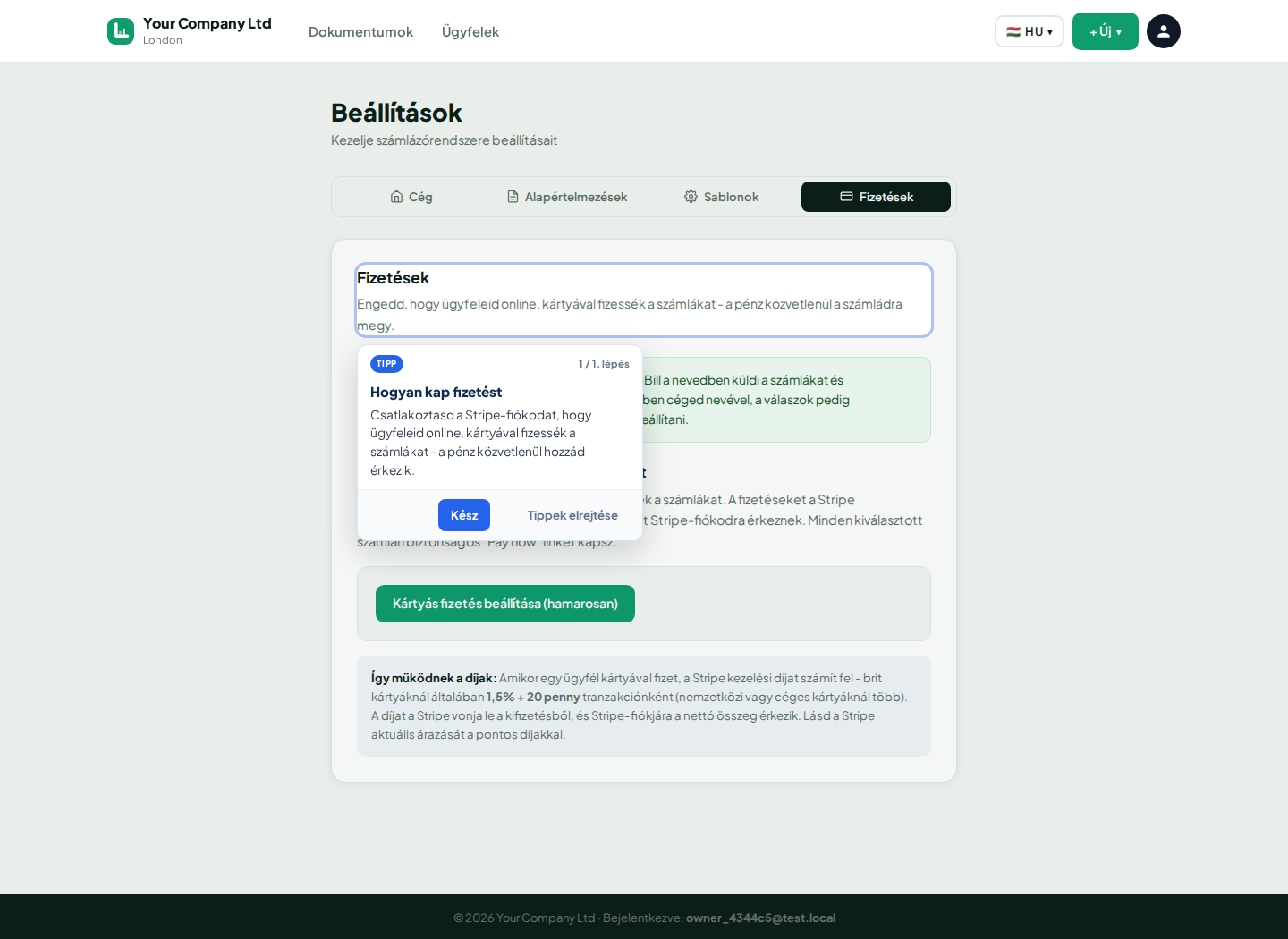Image resolution: width=1288 pixels, height=939 pixels.
Task: Open the user profile avatar menu
Action: [1163, 31]
